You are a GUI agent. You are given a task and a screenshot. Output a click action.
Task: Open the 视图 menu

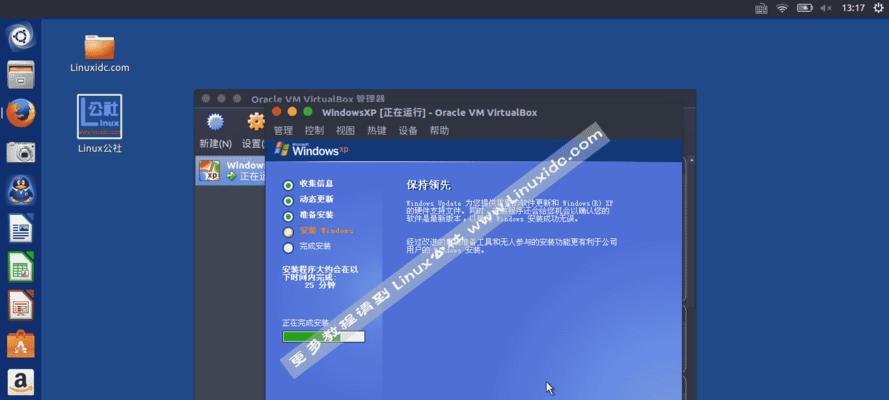coord(345,130)
